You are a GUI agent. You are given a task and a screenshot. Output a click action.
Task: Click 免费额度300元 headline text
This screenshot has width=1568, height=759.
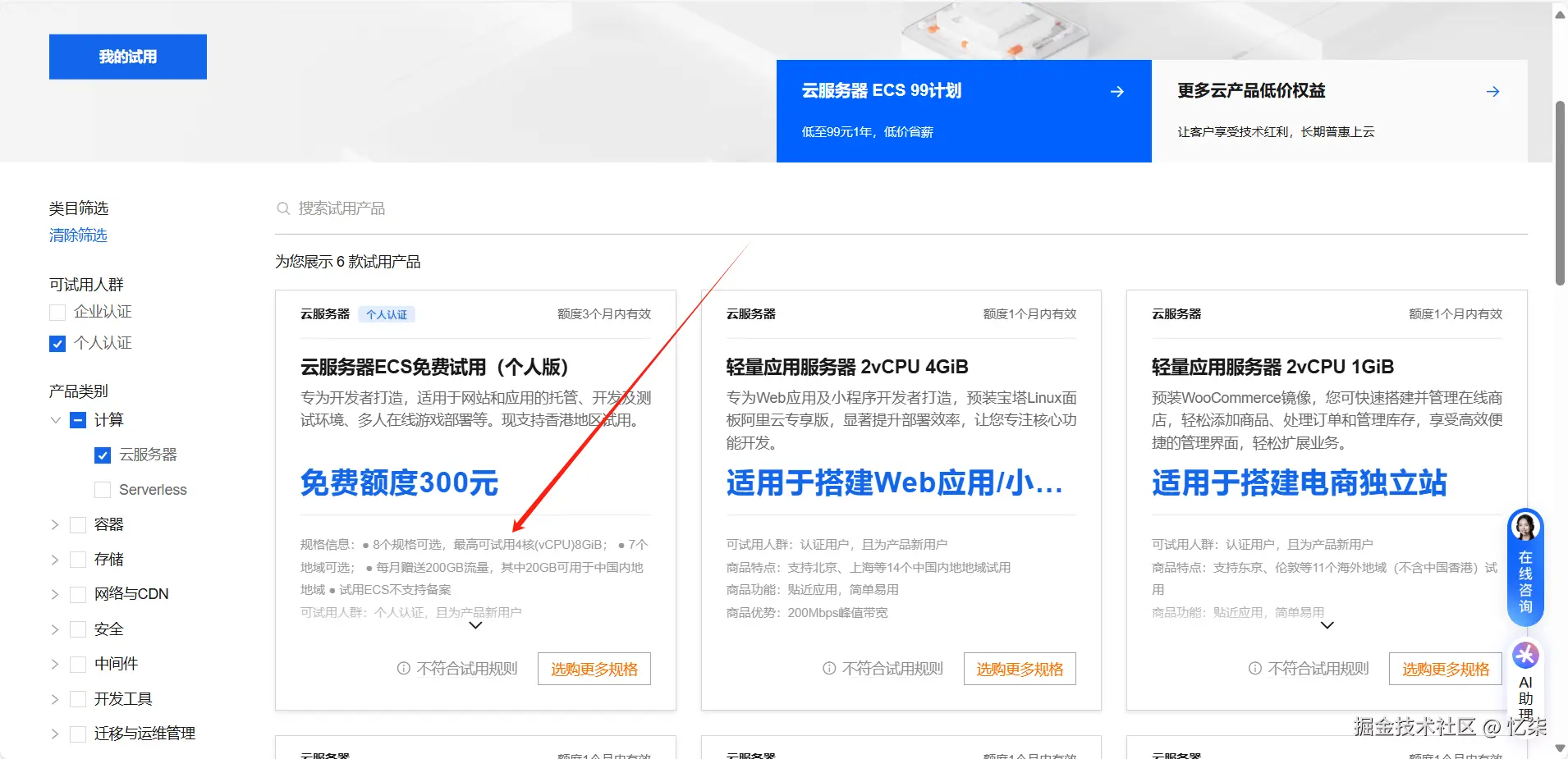point(400,482)
